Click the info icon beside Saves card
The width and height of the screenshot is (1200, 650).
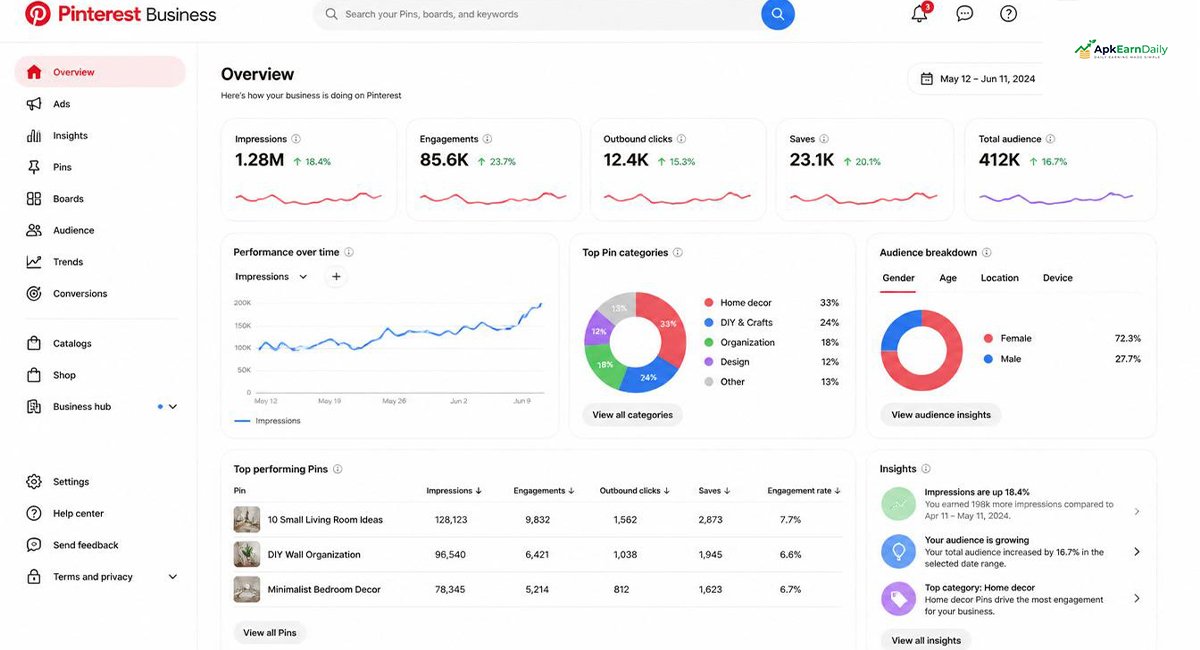click(x=824, y=139)
